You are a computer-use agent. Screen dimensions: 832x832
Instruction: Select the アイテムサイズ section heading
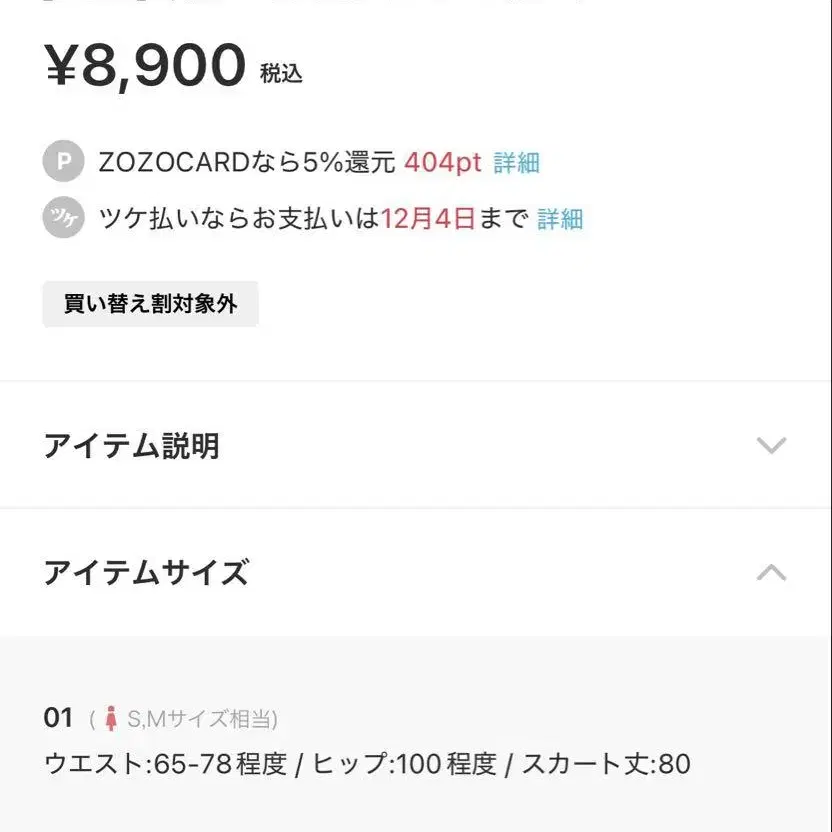pyautogui.click(x=146, y=573)
